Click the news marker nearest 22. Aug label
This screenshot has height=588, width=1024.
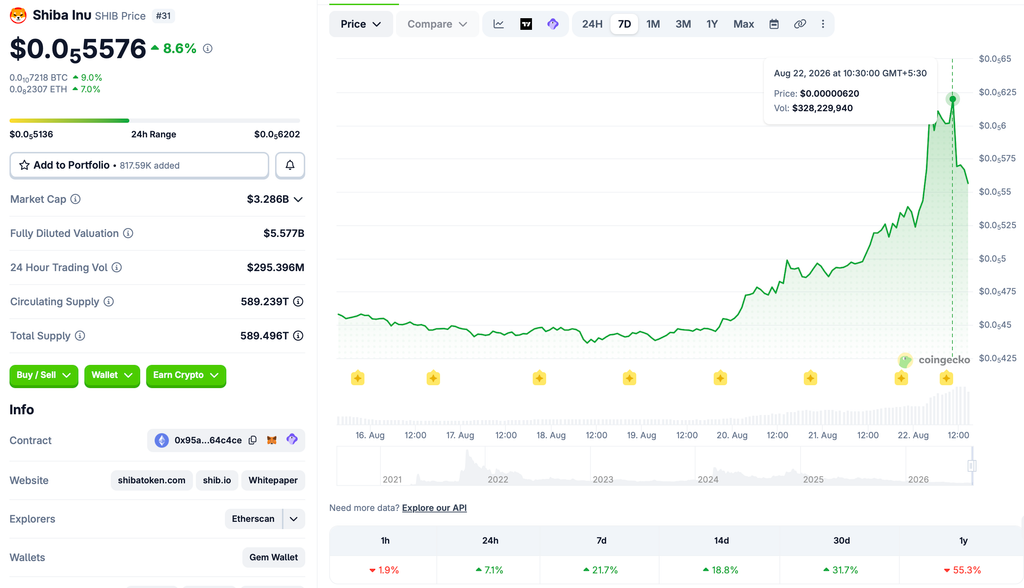pos(901,378)
